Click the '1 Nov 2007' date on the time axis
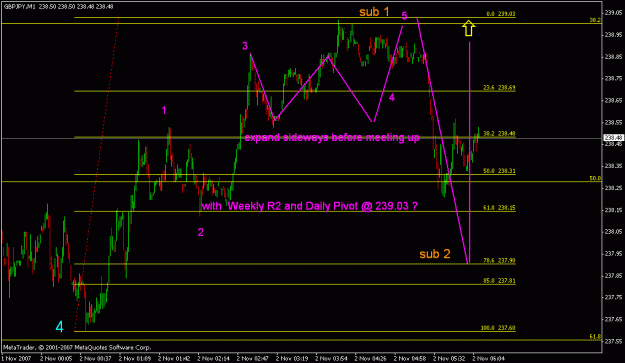This screenshot has width=625, height=363. [x=17, y=358]
